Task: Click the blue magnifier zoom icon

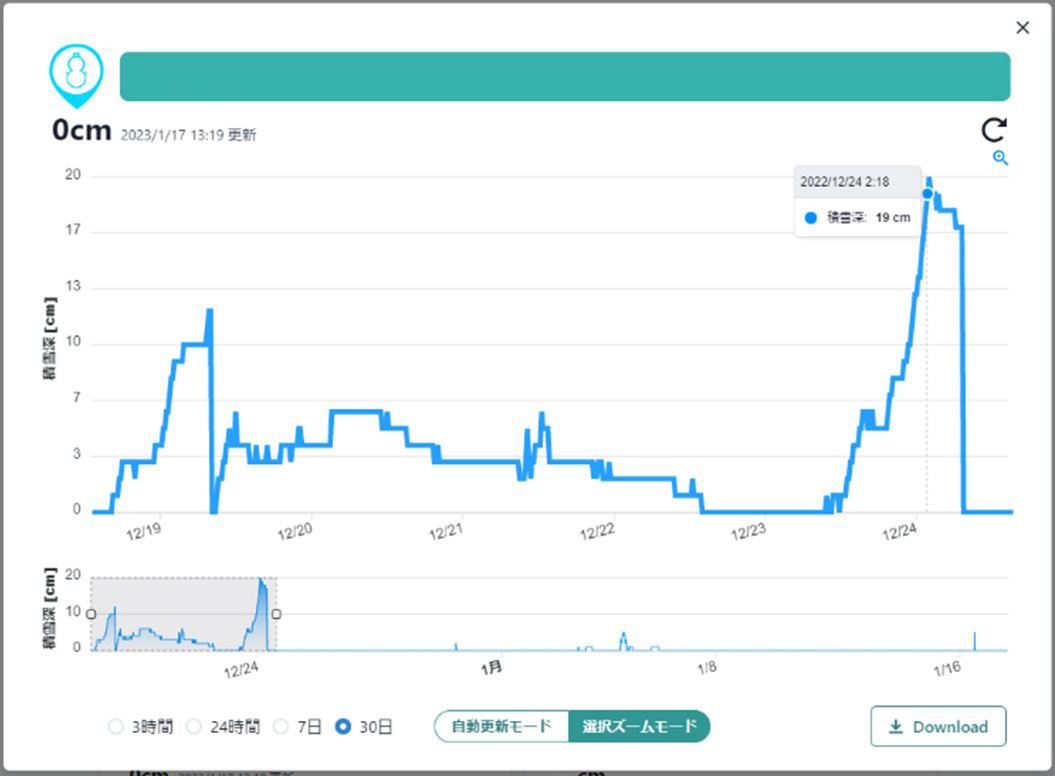Action: pos(1001,158)
